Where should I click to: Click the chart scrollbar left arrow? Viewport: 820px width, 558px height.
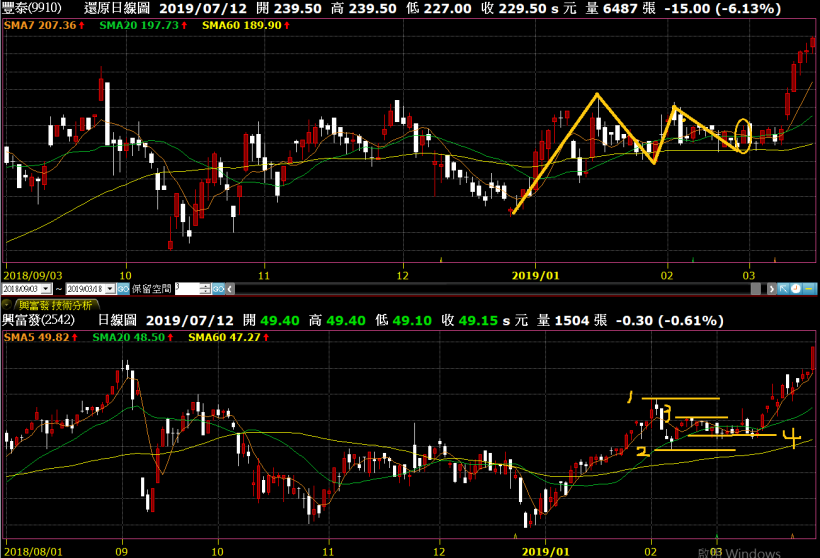pyautogui.click(x=230, y=289)
